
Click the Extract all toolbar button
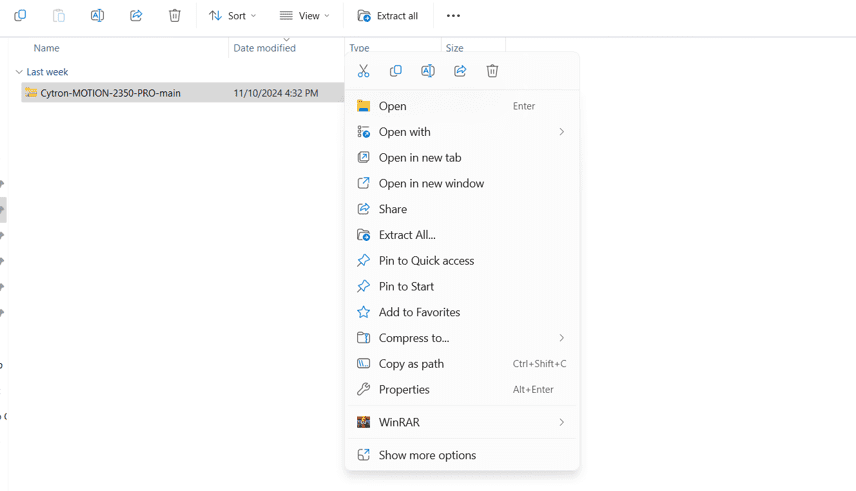(388, 16)
